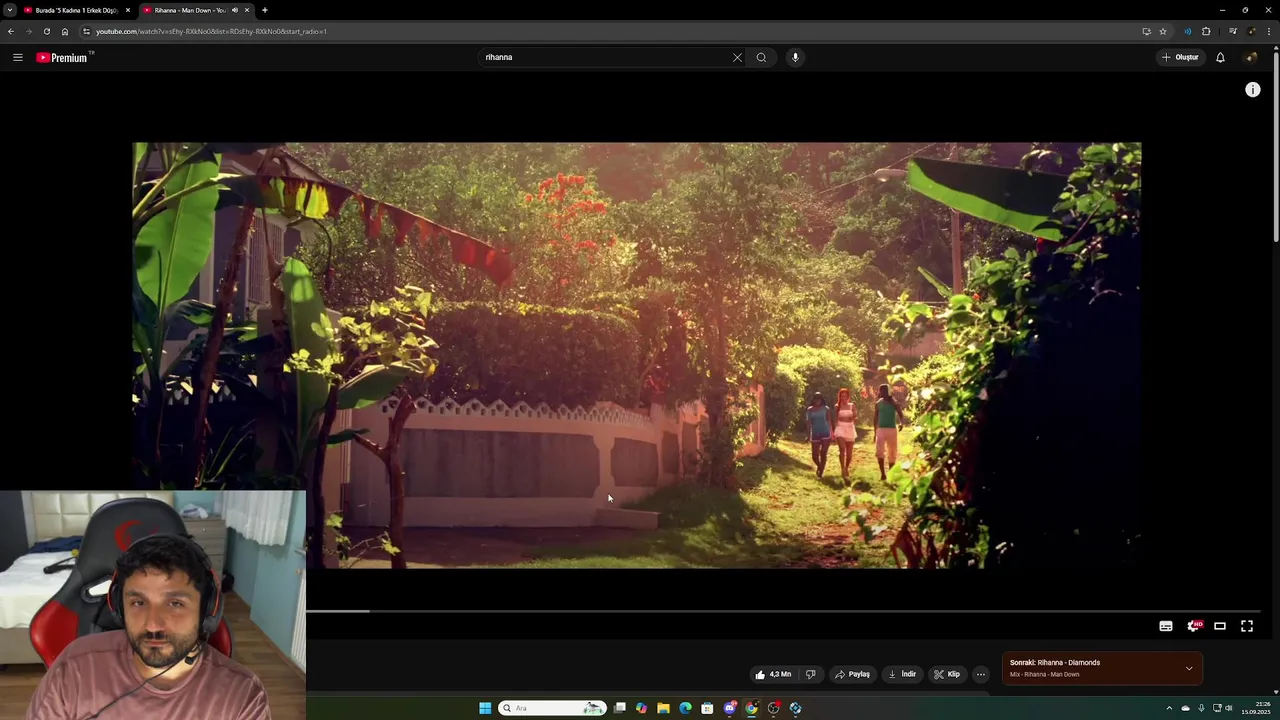Open the blue sound wave extension
The height and width of the screenshot is (720, 1280).
tap(1188, 31)
